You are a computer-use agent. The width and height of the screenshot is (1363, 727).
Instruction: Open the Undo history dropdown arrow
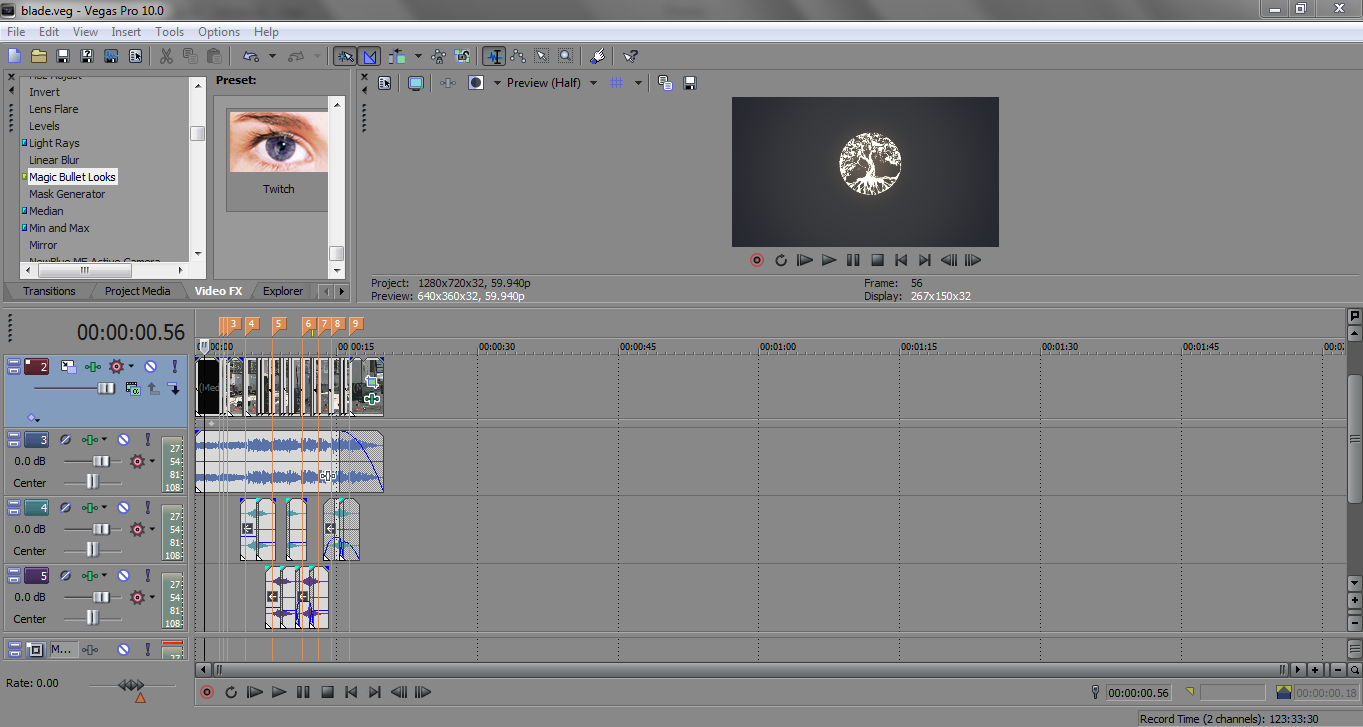[x=272, y=56]
